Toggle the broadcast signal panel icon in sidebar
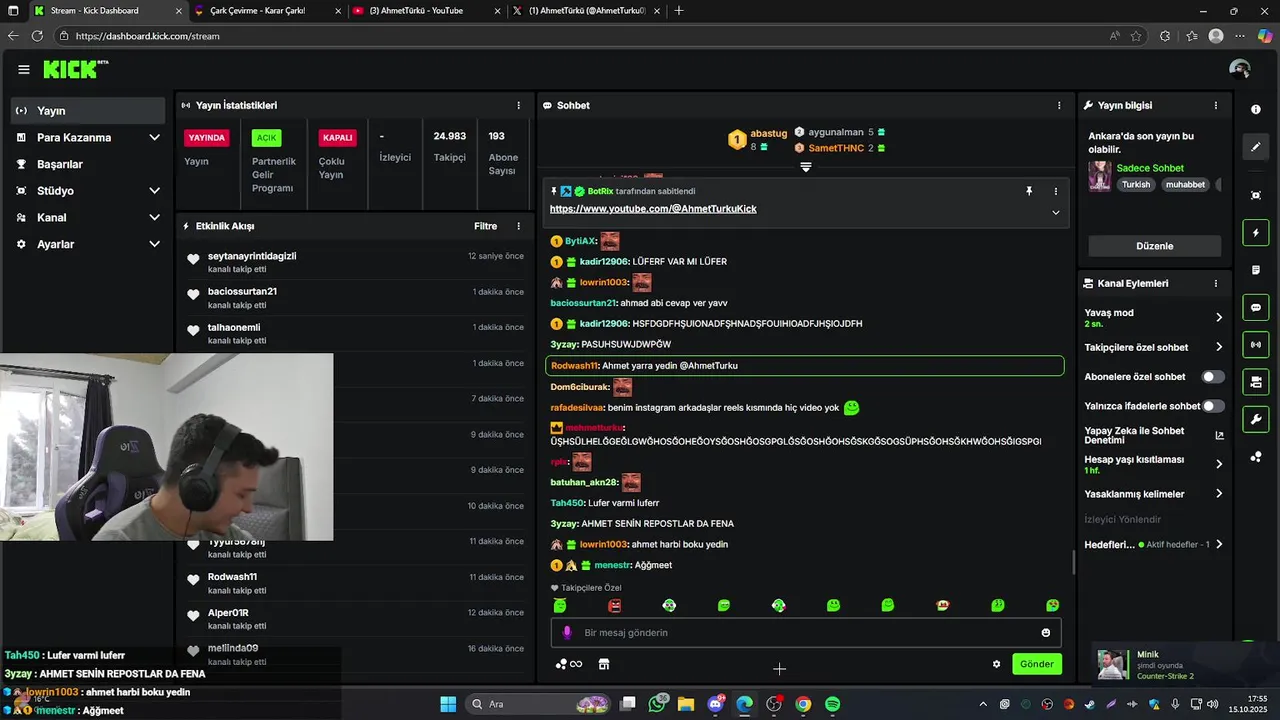This screenshot has height=720, width=1280. pyautogui.click(x=1256, y=345)
